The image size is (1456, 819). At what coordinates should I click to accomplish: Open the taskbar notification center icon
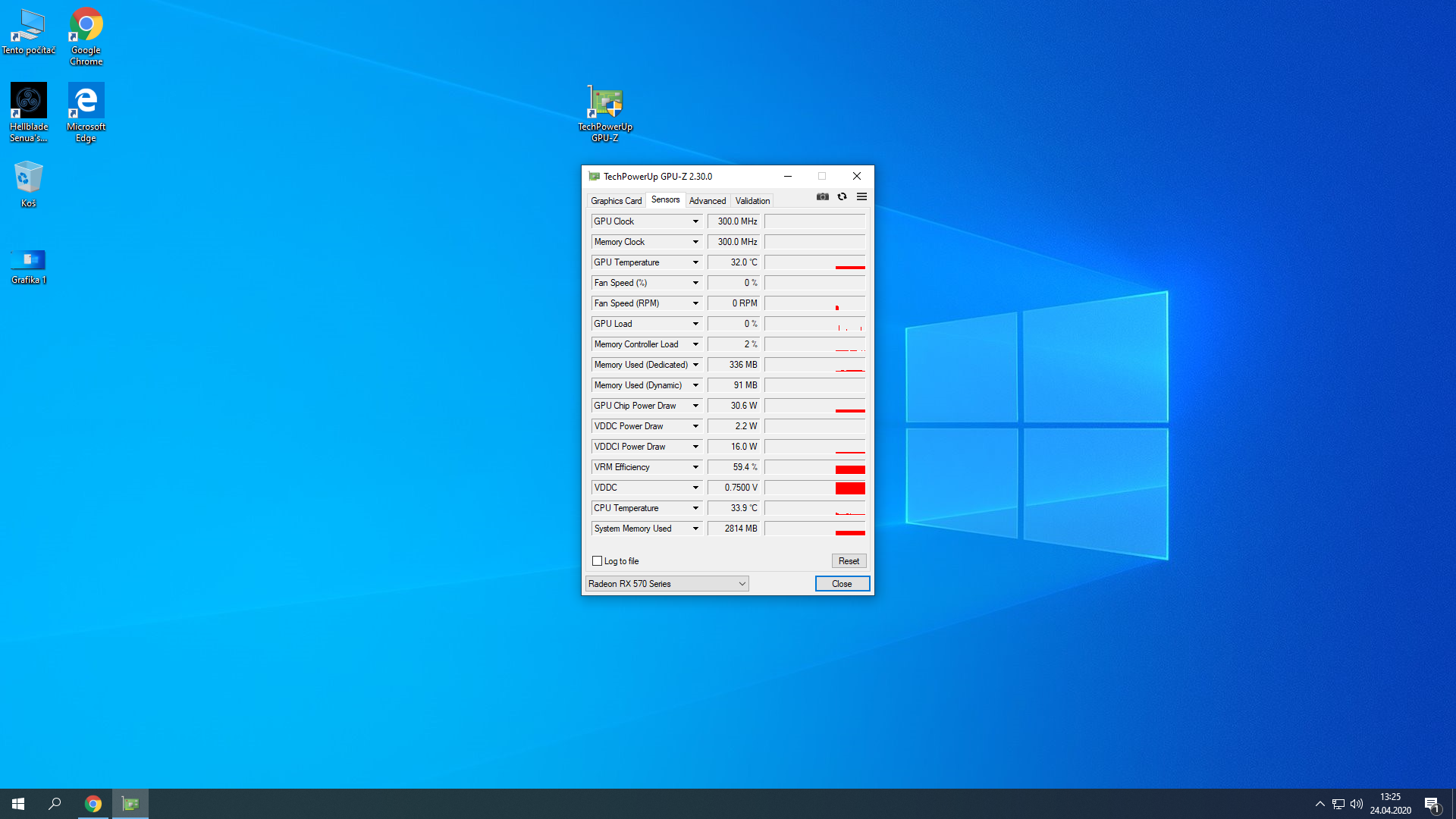pos(1432,804)
